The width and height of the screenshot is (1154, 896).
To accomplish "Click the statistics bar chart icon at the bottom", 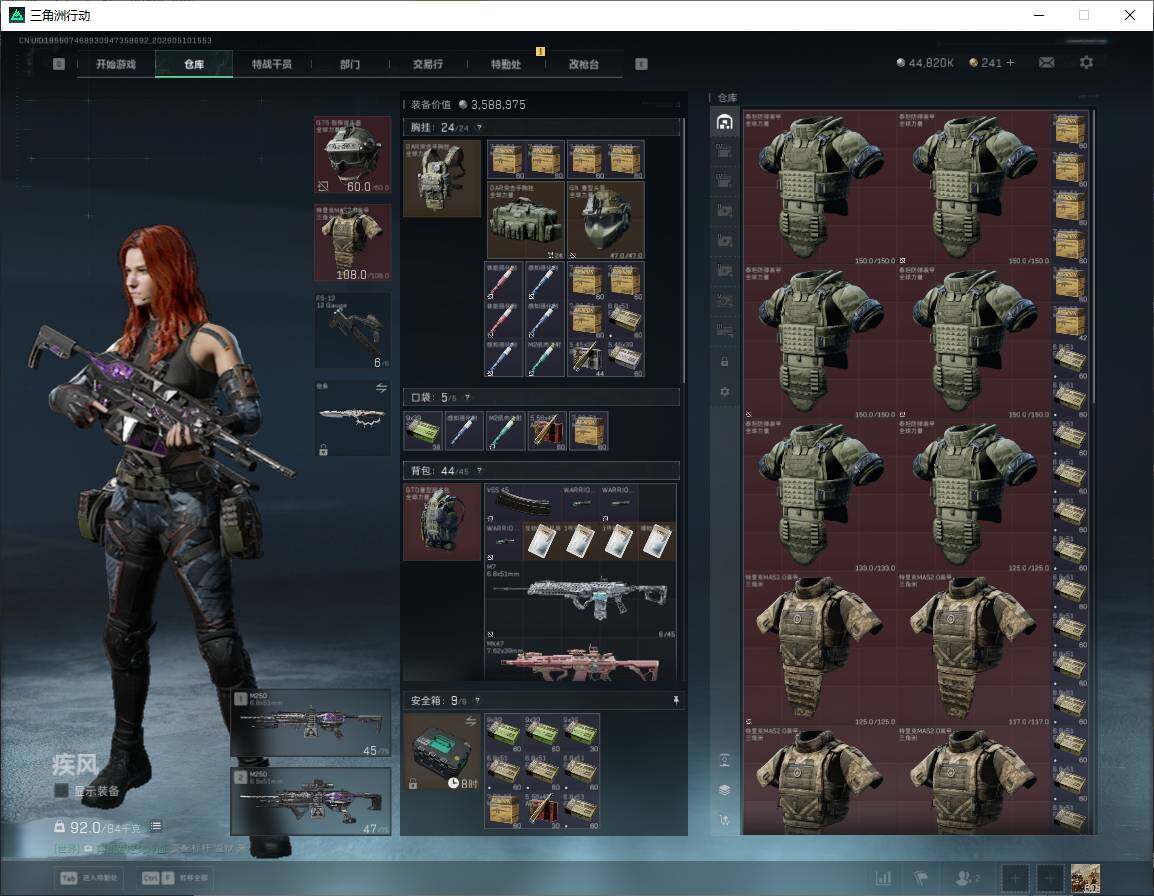I will [883, 878].
